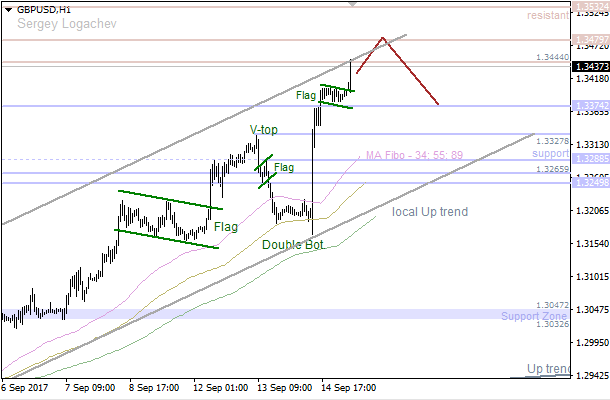Select the 1.3288 support price tag
This screenshot has height=400, width=610.
point(588,159)
